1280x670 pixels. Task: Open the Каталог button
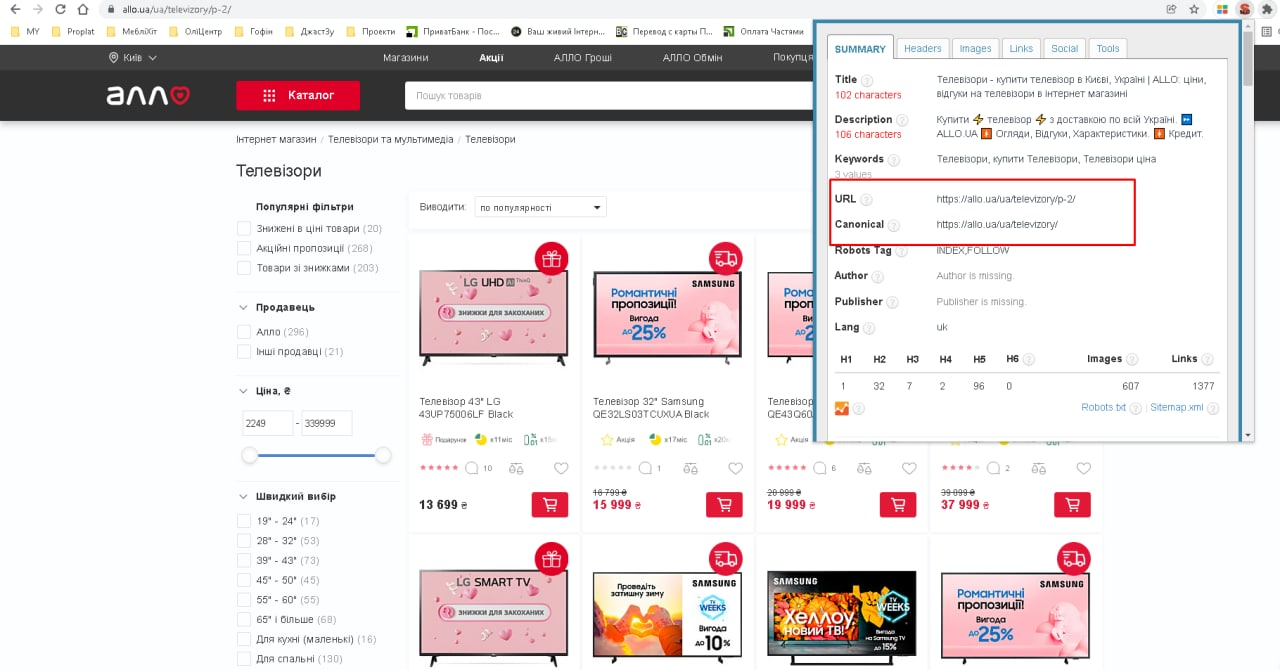click(x=298, y=96)
